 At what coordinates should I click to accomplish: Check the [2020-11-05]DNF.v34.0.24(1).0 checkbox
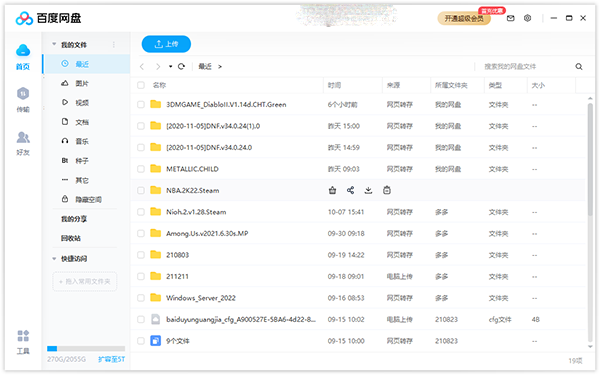[141, 126]
